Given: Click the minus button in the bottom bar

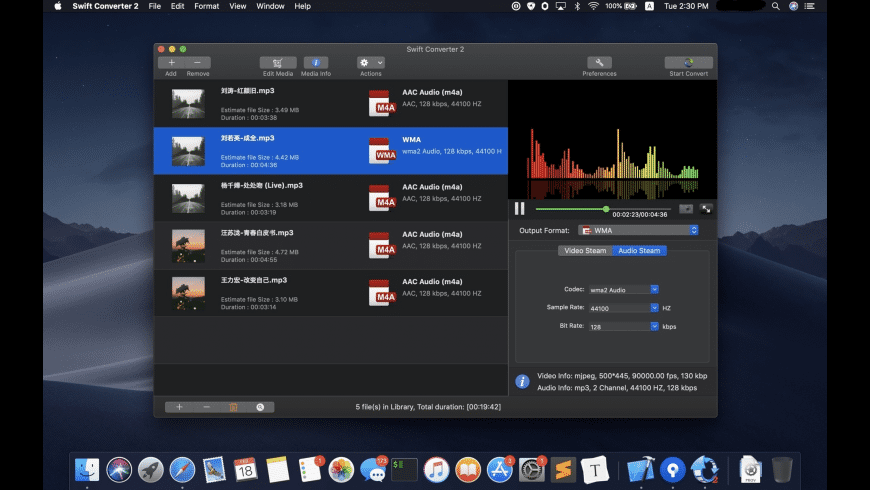Looking at the screenshot, I should tap(206, 407).
